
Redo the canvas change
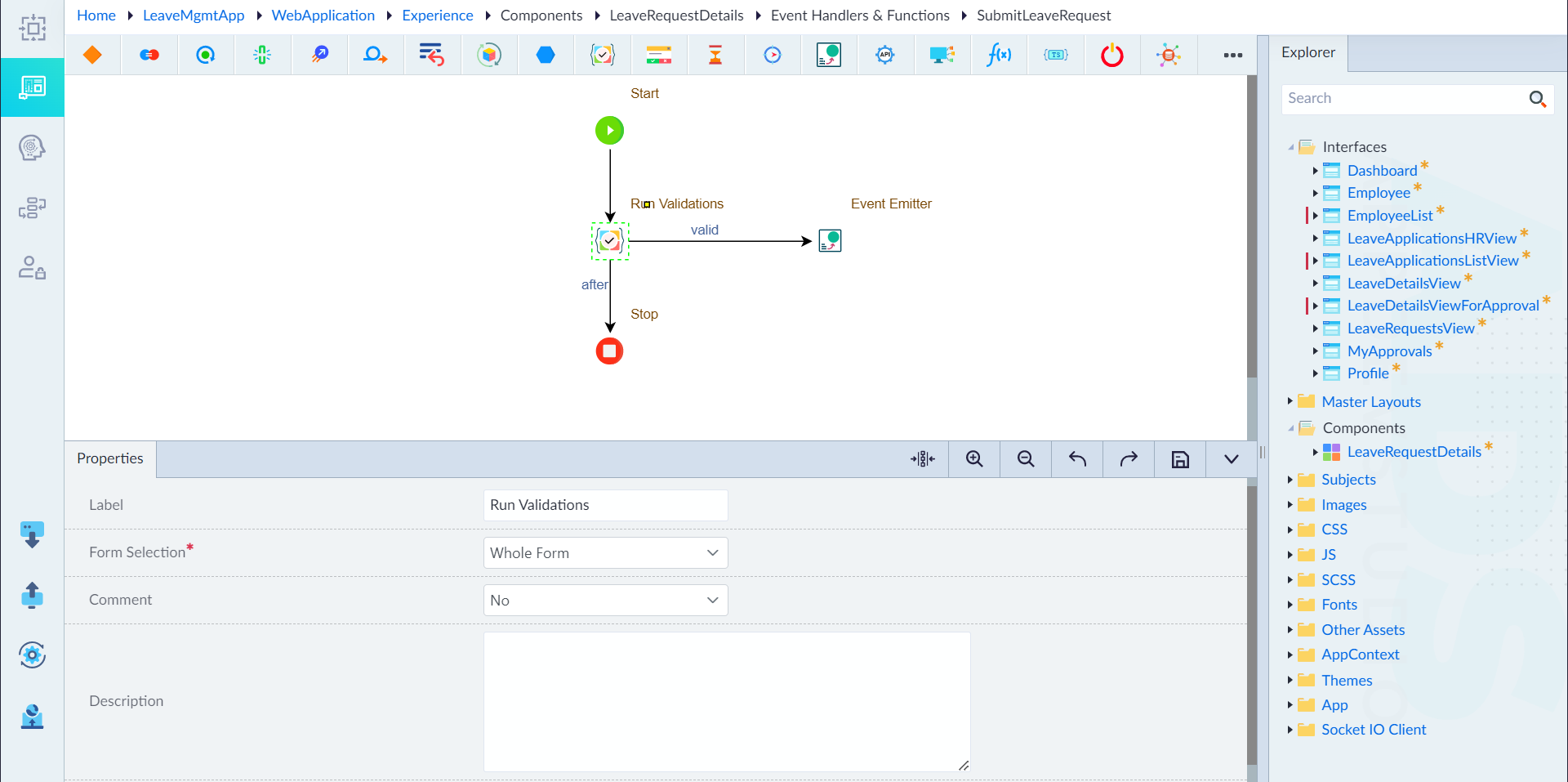coord(1129,459)
